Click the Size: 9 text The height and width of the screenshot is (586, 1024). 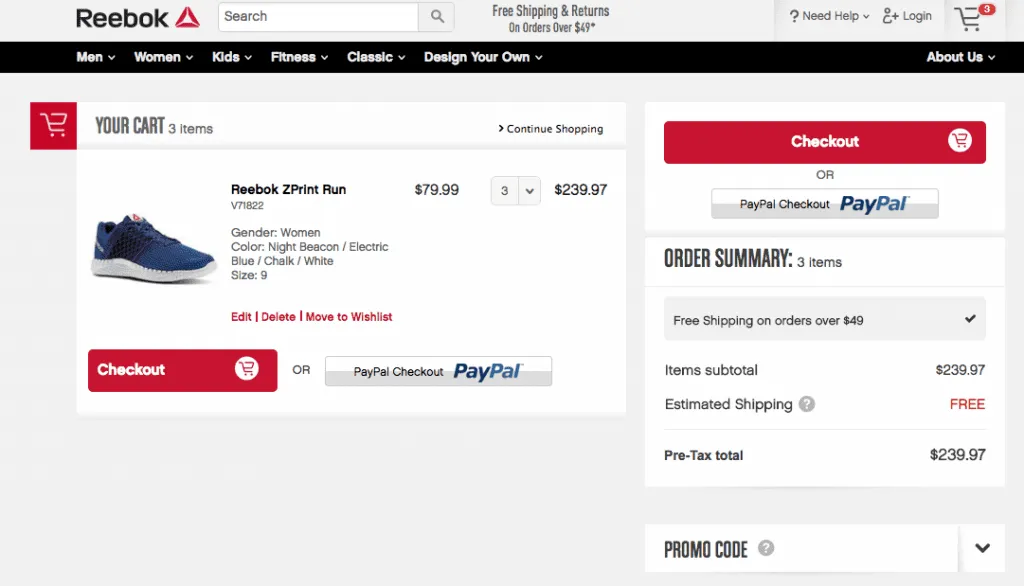pos(249,275)
